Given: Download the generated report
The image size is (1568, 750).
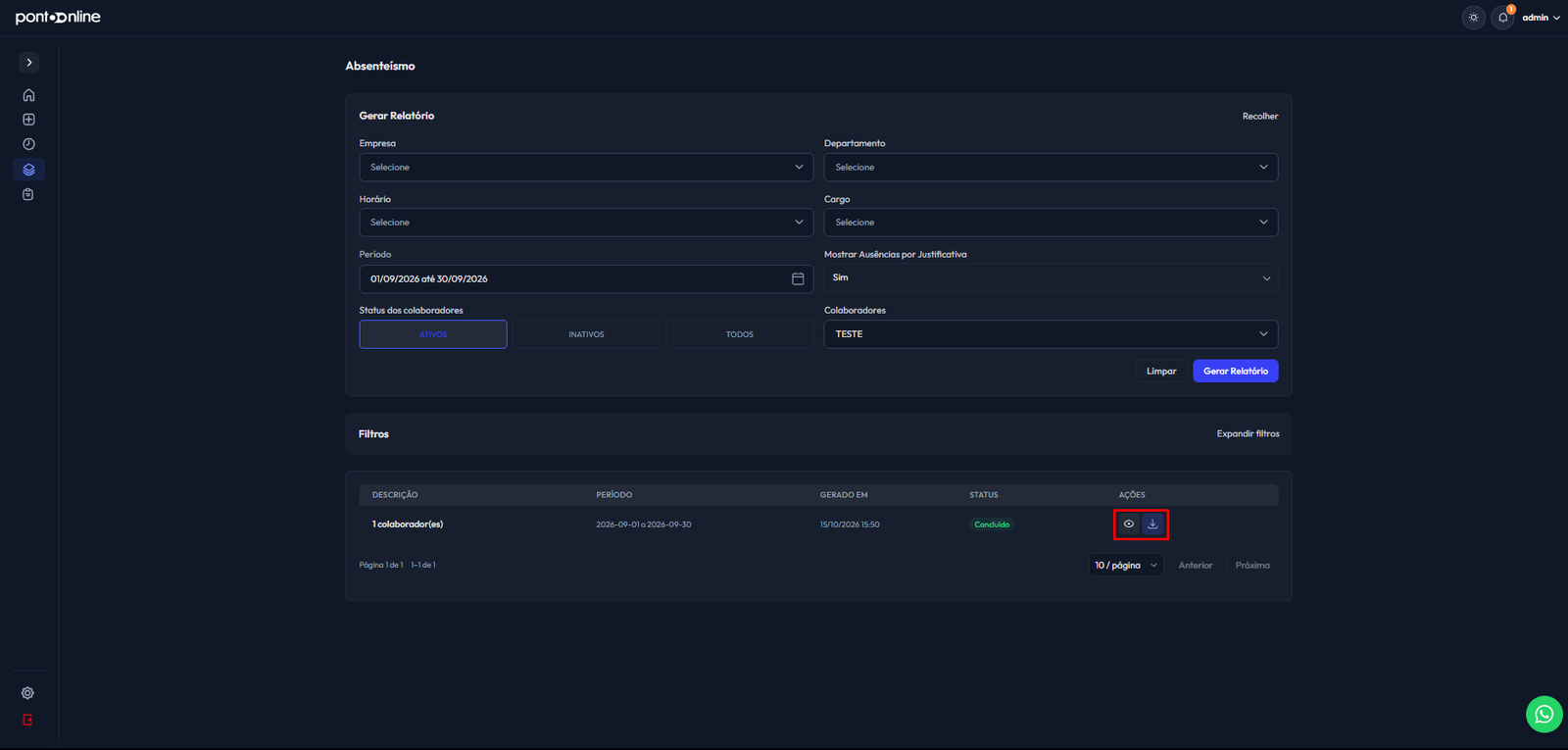Looking at the screenshot, I should coord(1152,525).
